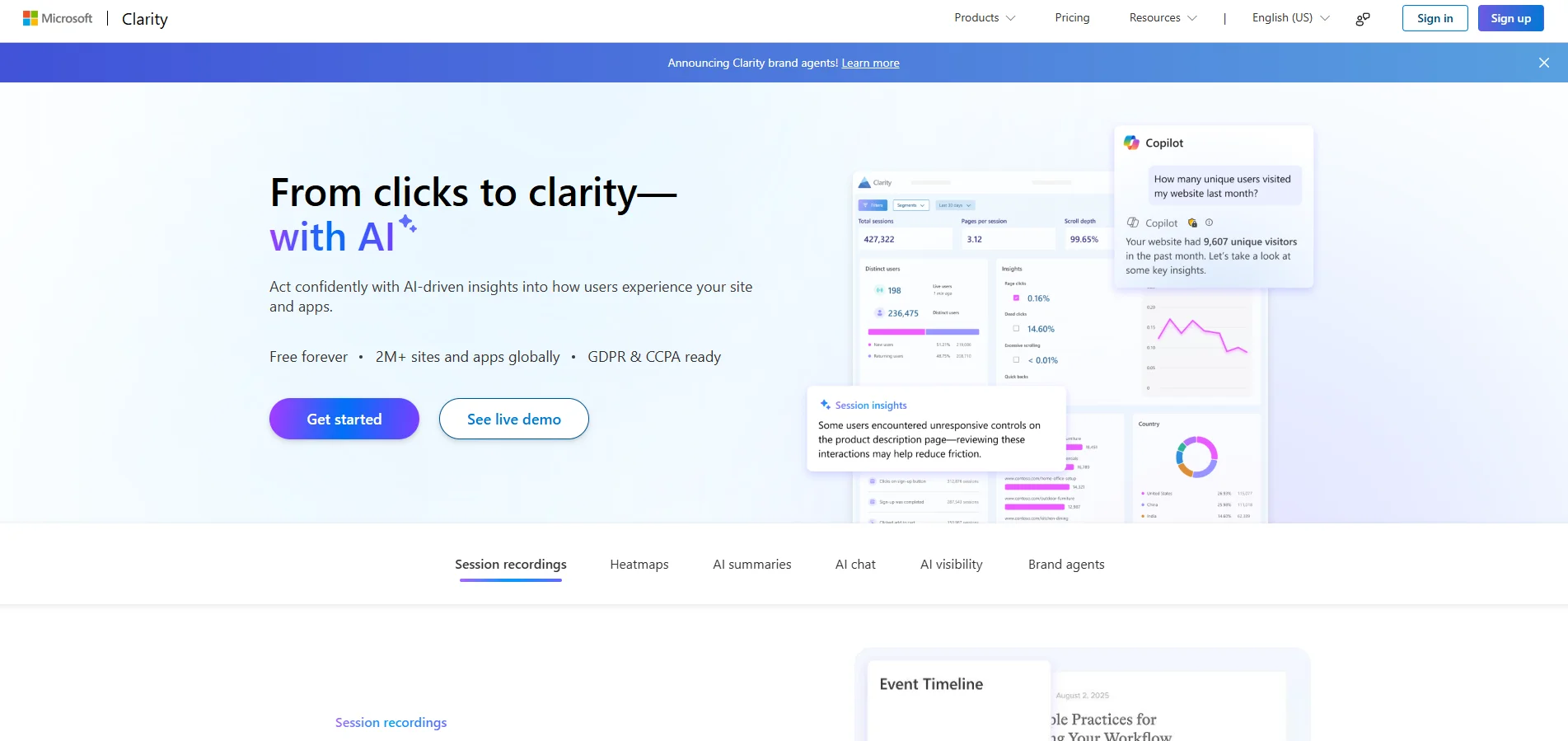Open the Last 30 days dropdown in the preview

tap(955, 205)
